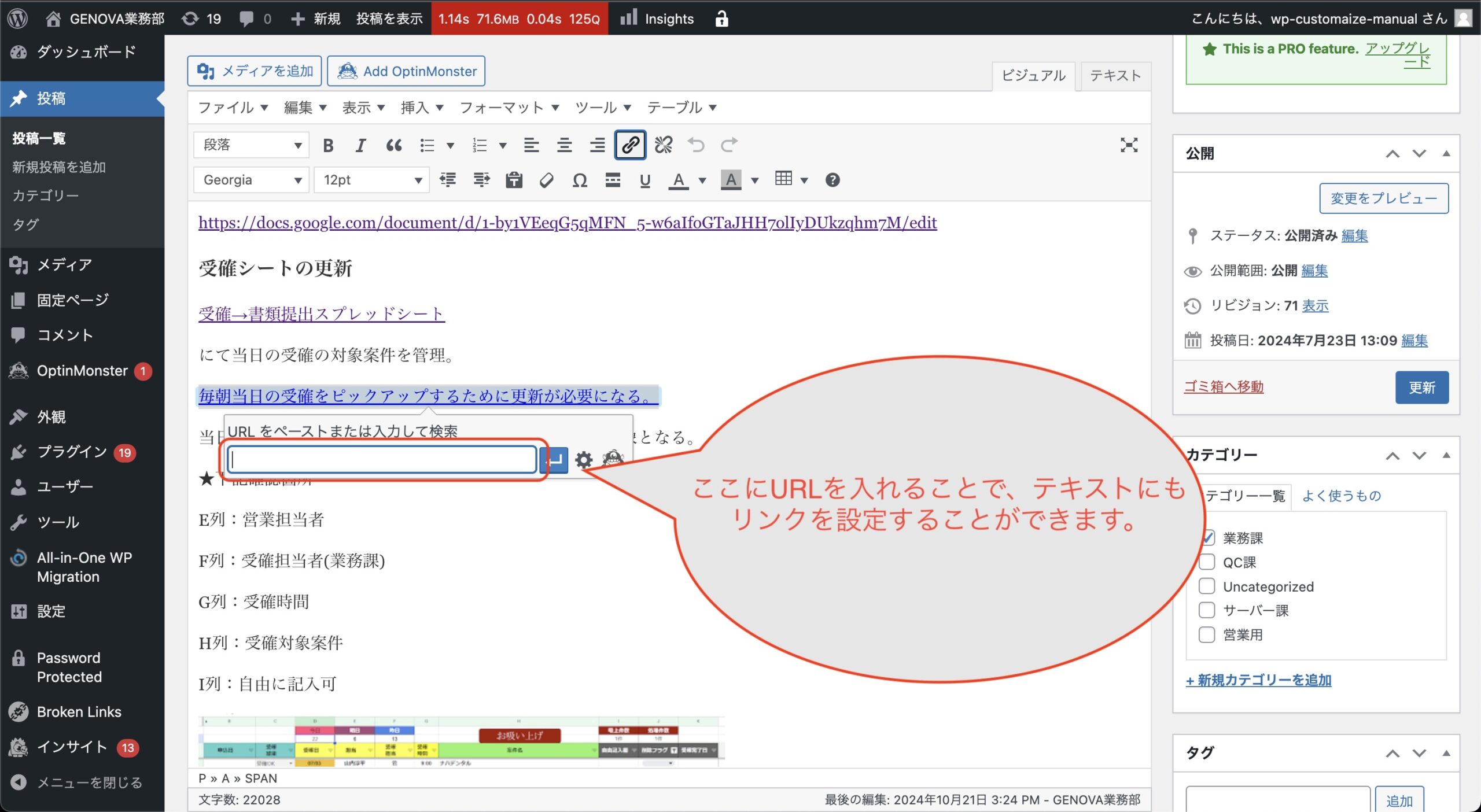Switch to the テキスト editor tab
The width and height of the screenshot is (1481, 812).
pos(1115,76)
